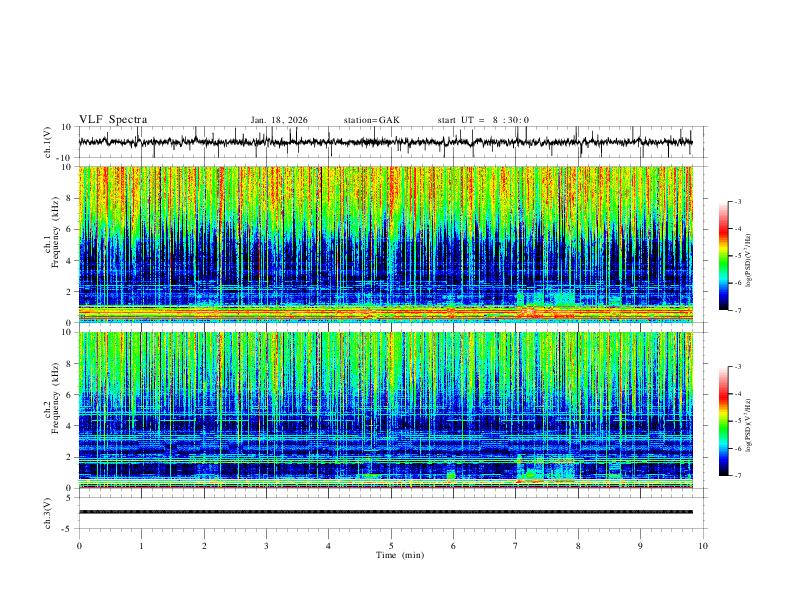Click the ch.1 spectrogram color scale bar
This screenshot has width=792, height=612.
(x=724, y=256)
